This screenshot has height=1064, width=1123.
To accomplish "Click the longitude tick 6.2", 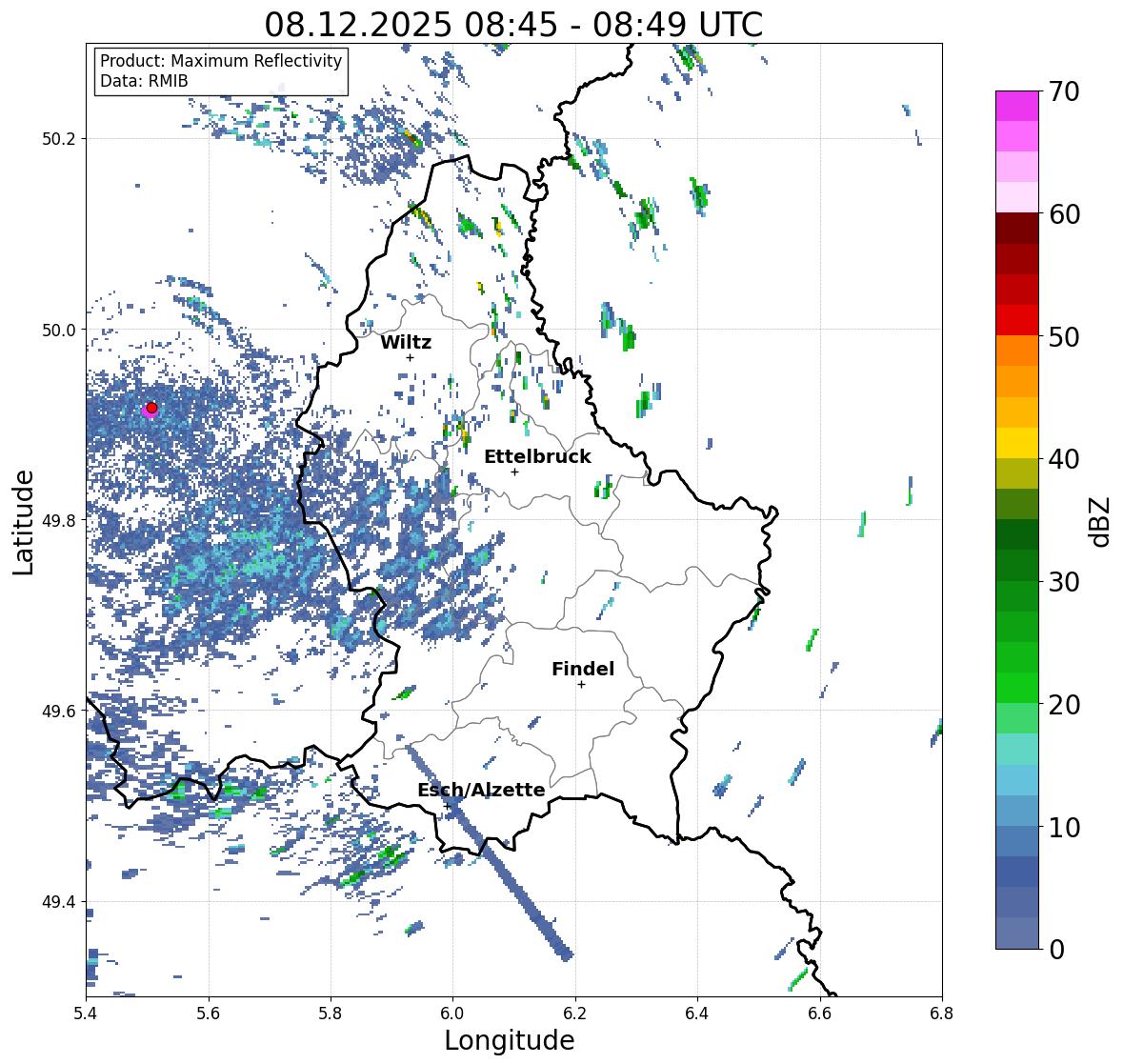I will pos(575,1014).
